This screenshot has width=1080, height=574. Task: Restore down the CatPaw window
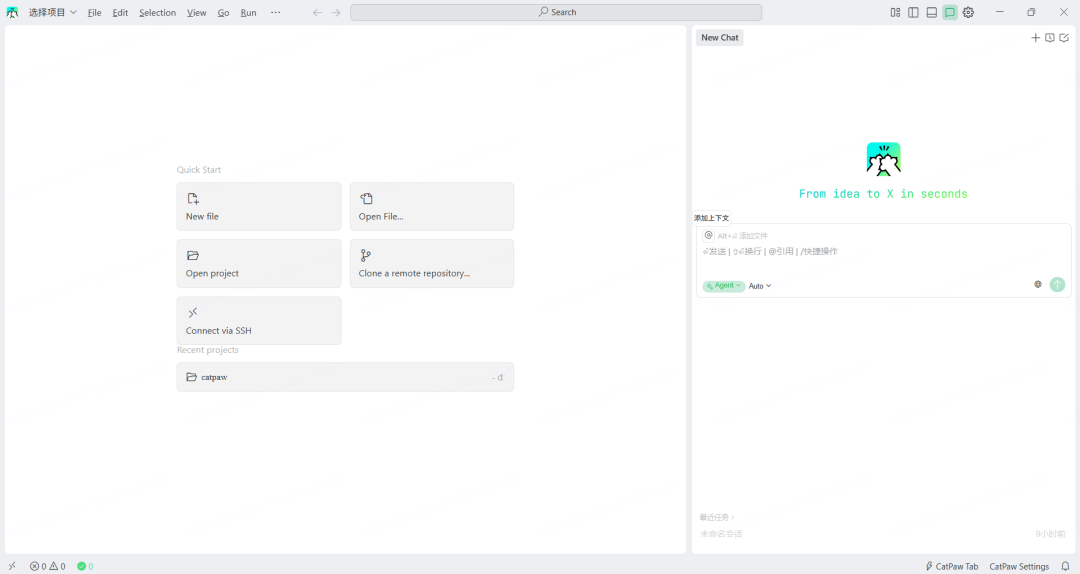click(x=1031, y=12)
